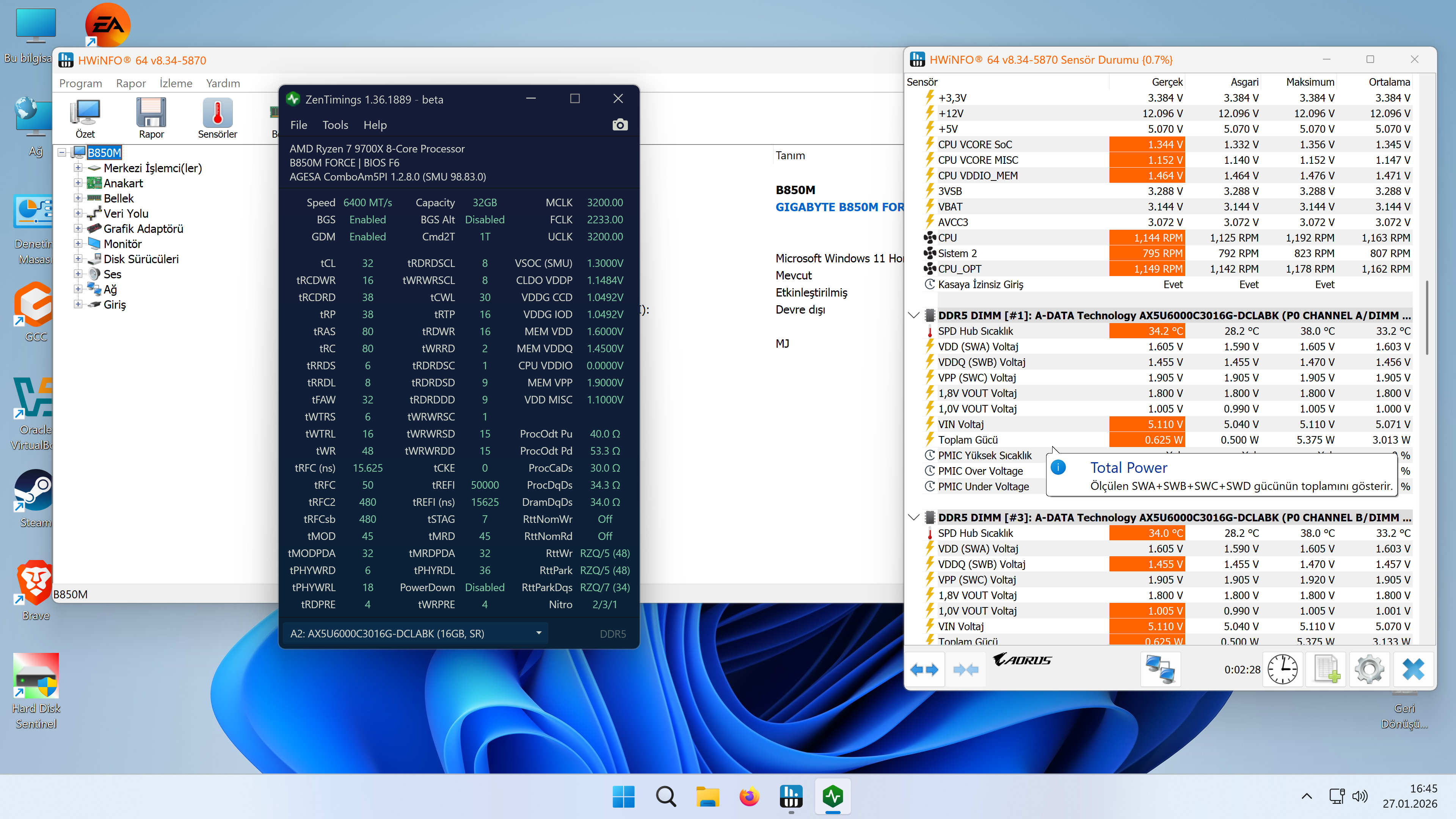The image size is (1456, 819).
Task: Switch to HWiNFO taskbar icon
Action: coord(791,797)
